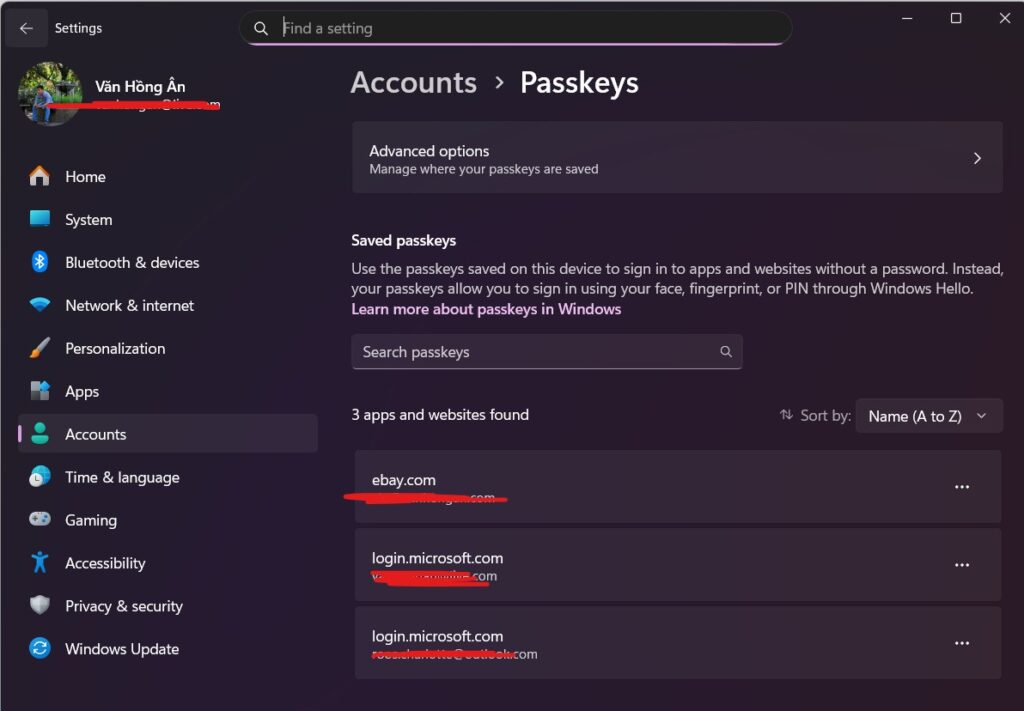Viewport: 1024px width, 711px height.
Task: Open Time & language globe icon
Action: [x=40, y=477]
